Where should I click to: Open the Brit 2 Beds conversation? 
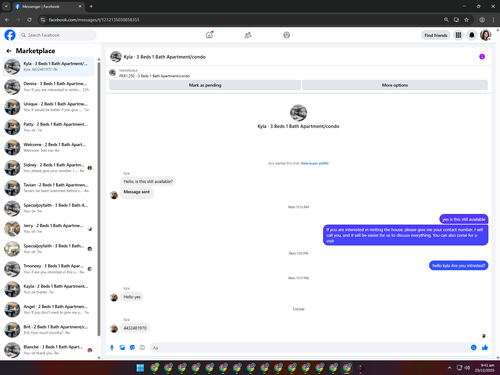point(49,330)
